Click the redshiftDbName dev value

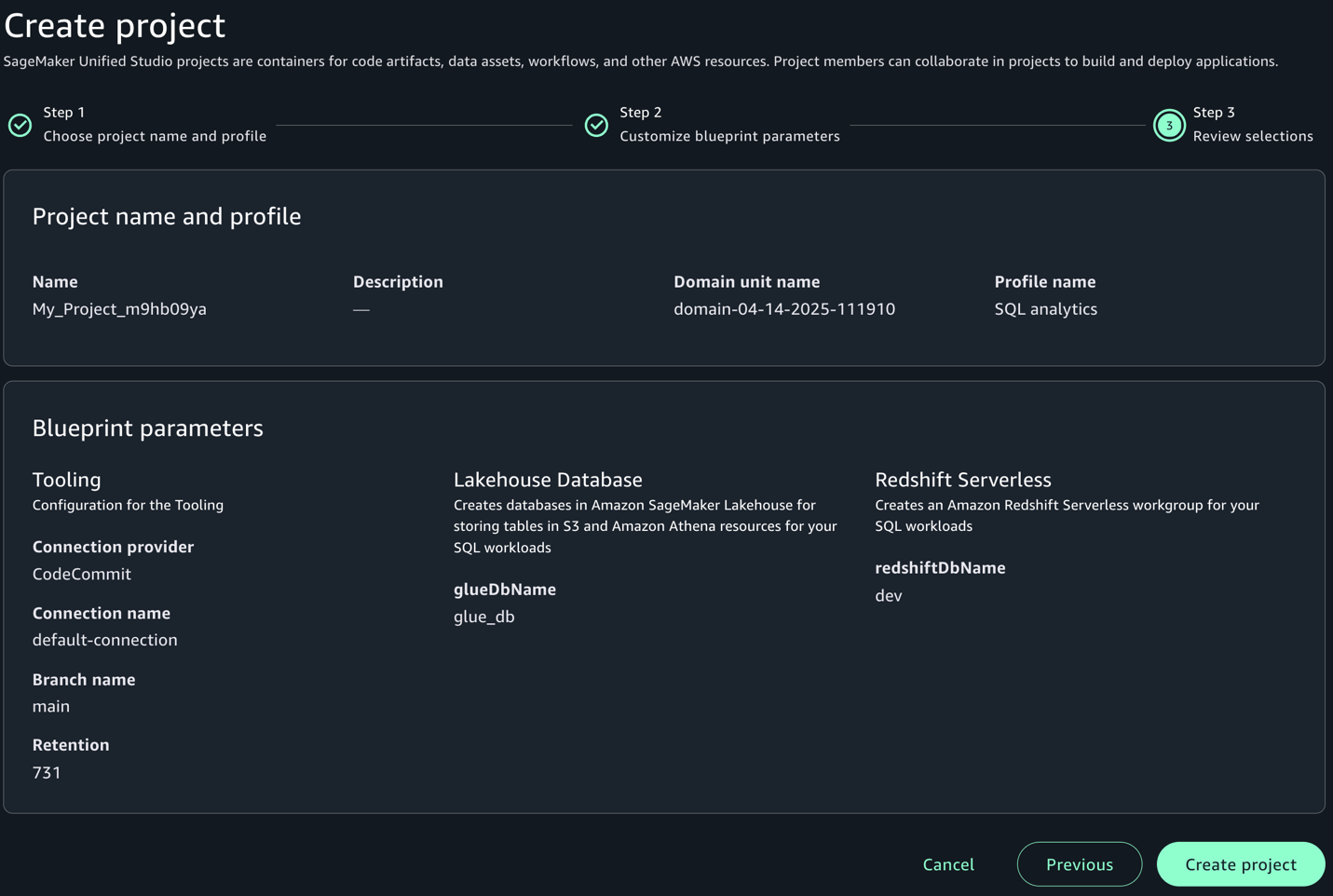click(888, 595)
